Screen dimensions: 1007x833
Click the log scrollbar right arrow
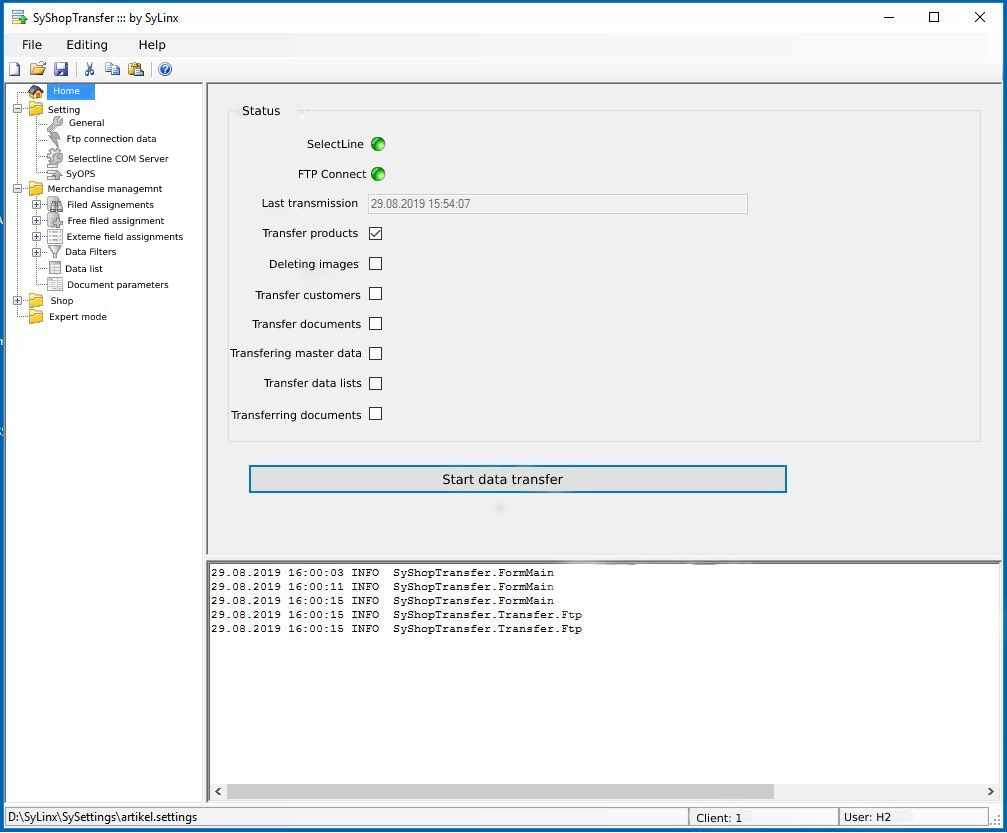tap(991, 791)
